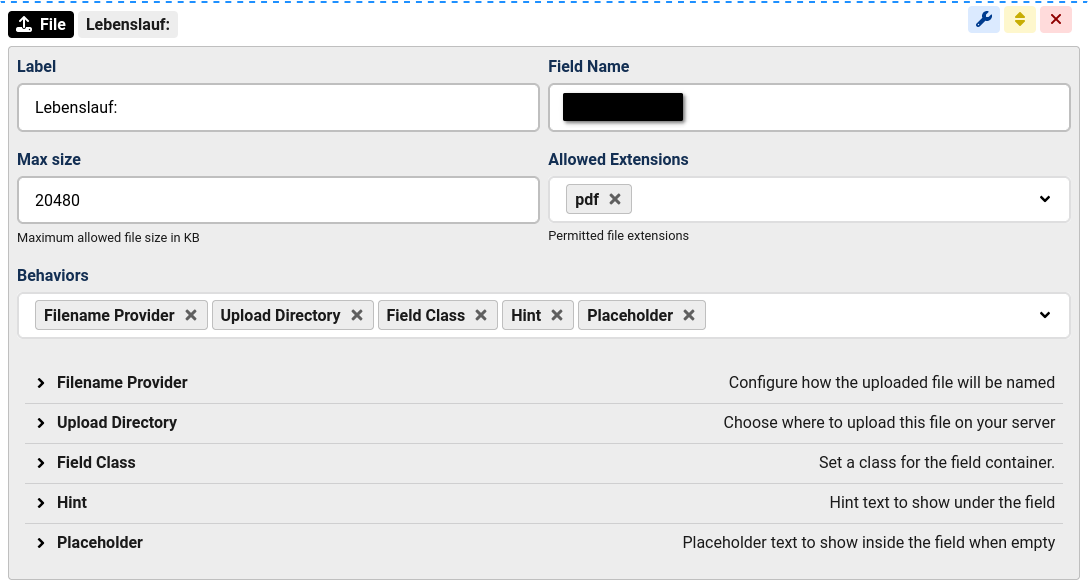The width and height of the screenshot is (1088, 580).
Task: Click the Label input with Lebenslauf
Action: pyautogui.click(x=278, y=107)
